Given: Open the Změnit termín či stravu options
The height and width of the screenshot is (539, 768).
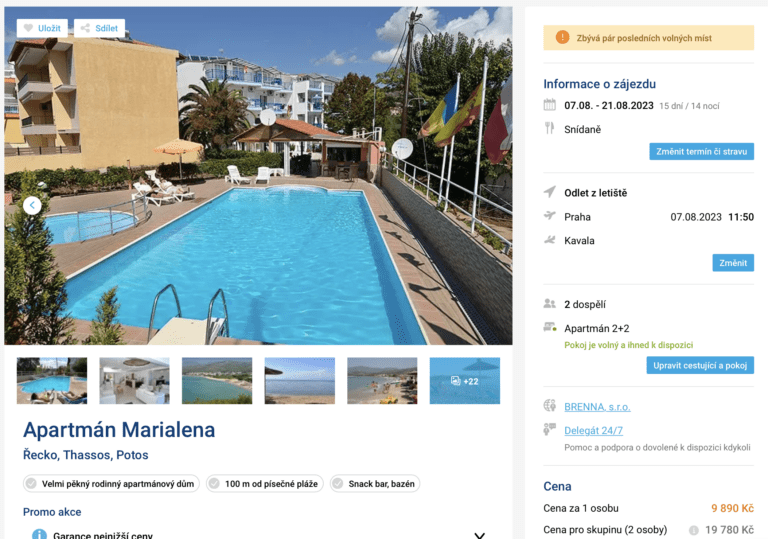Looking at the screenshot, I should (x=701, y=151).
